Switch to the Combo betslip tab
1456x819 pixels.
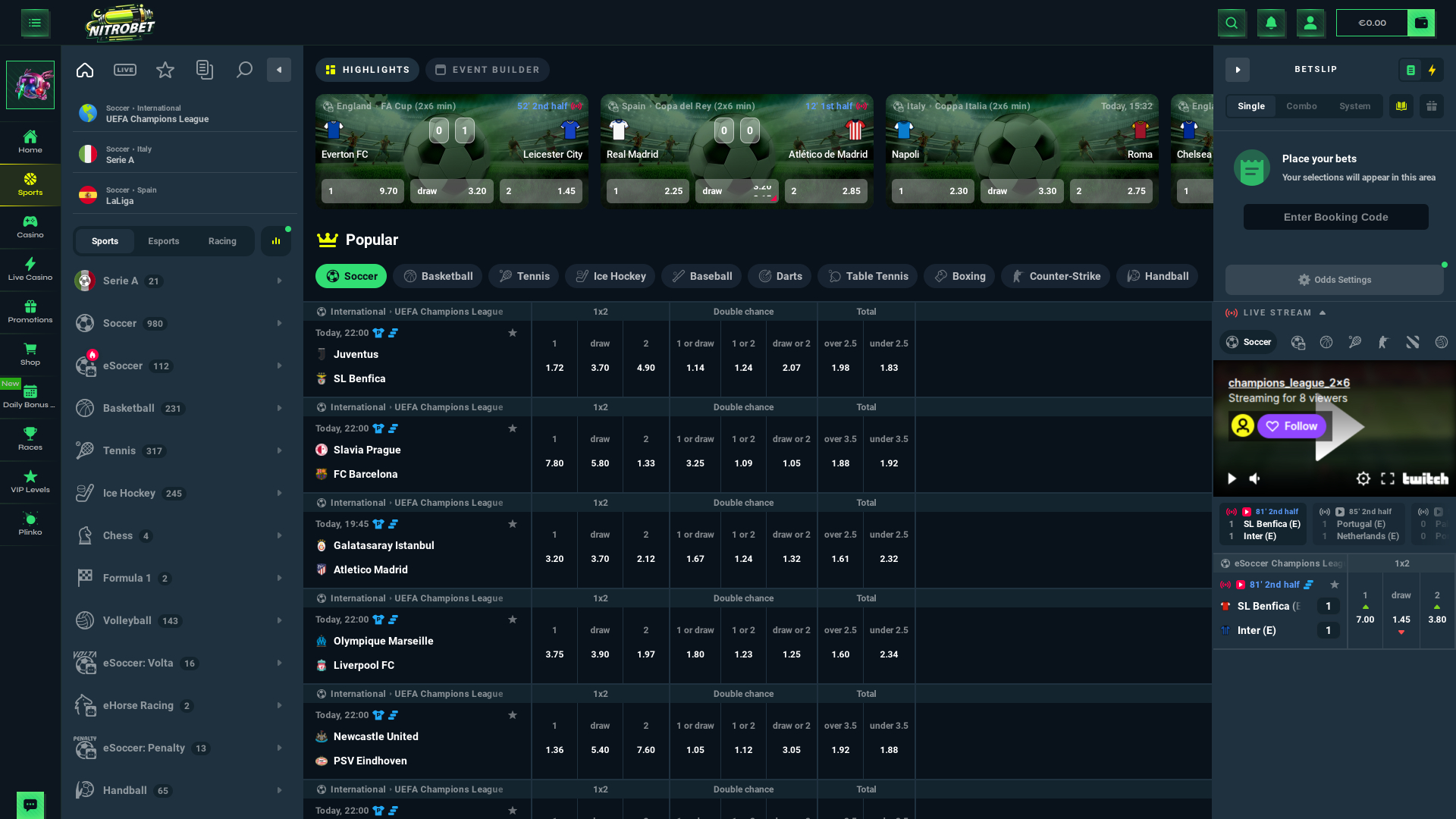(1302, 106)
